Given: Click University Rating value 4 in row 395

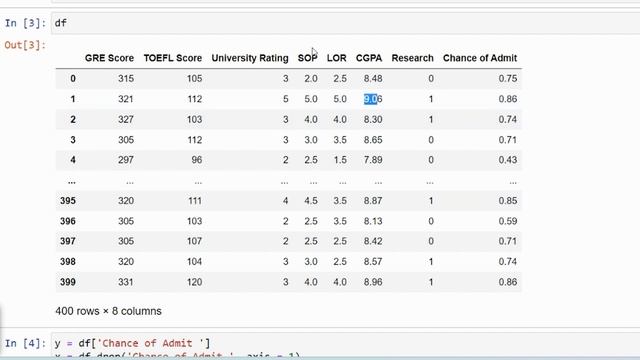Looking at the screenshot, I should click(x=285, y=201).
